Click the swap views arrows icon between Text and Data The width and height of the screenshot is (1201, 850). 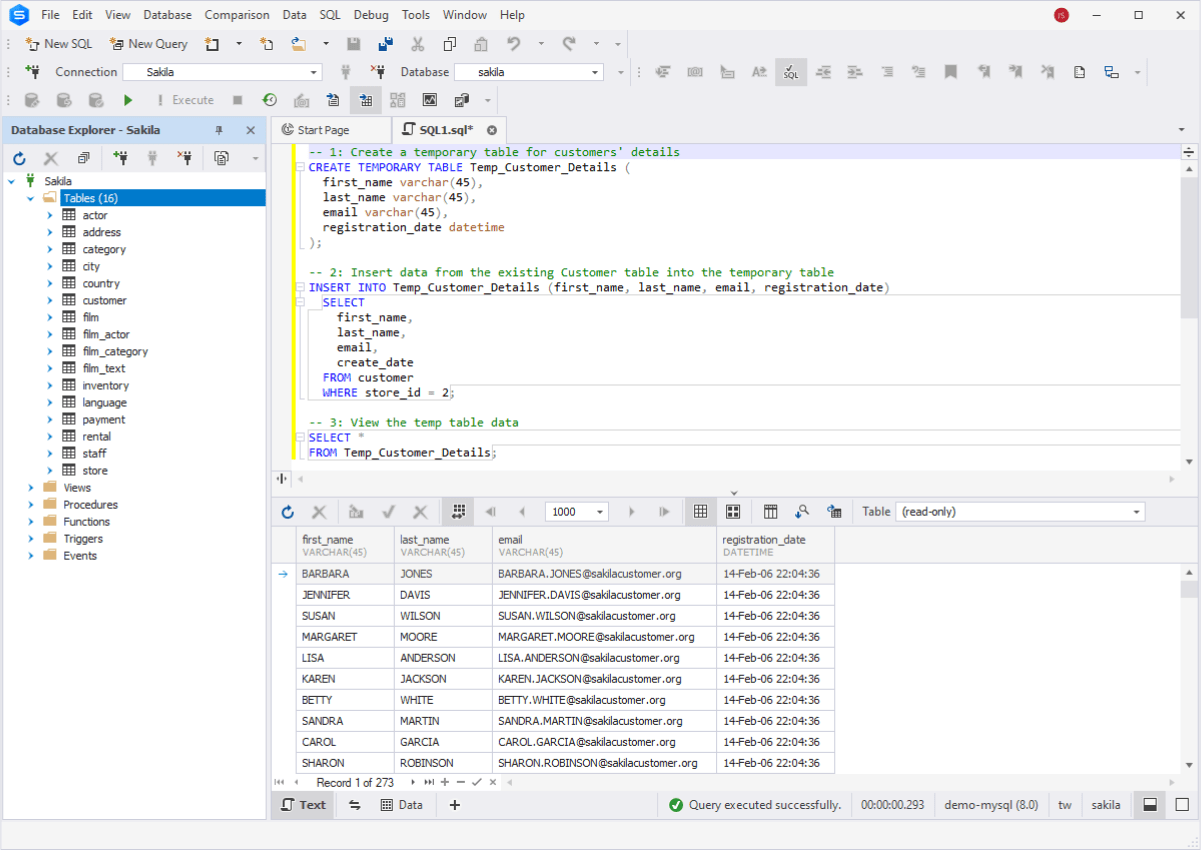point(354,805)
